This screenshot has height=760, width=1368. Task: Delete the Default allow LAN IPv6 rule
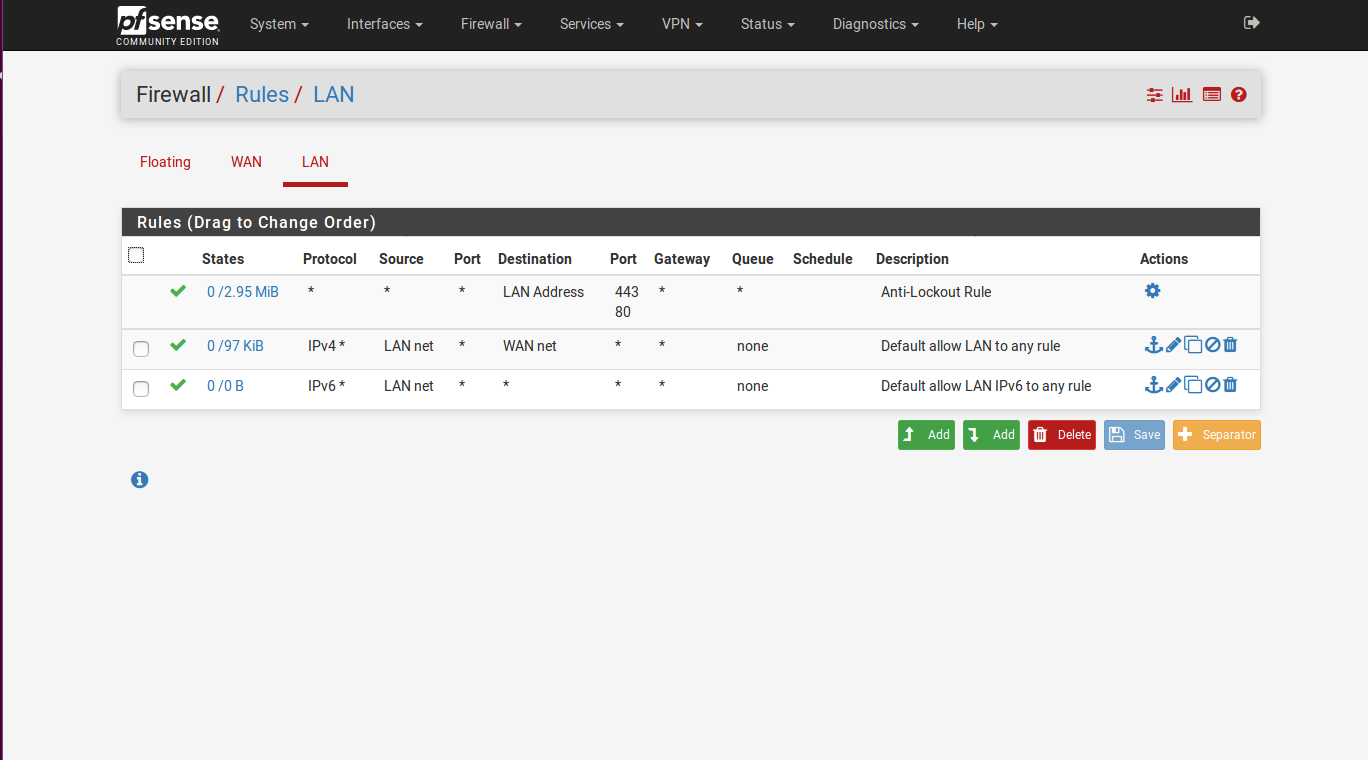tap(1231, 385)
